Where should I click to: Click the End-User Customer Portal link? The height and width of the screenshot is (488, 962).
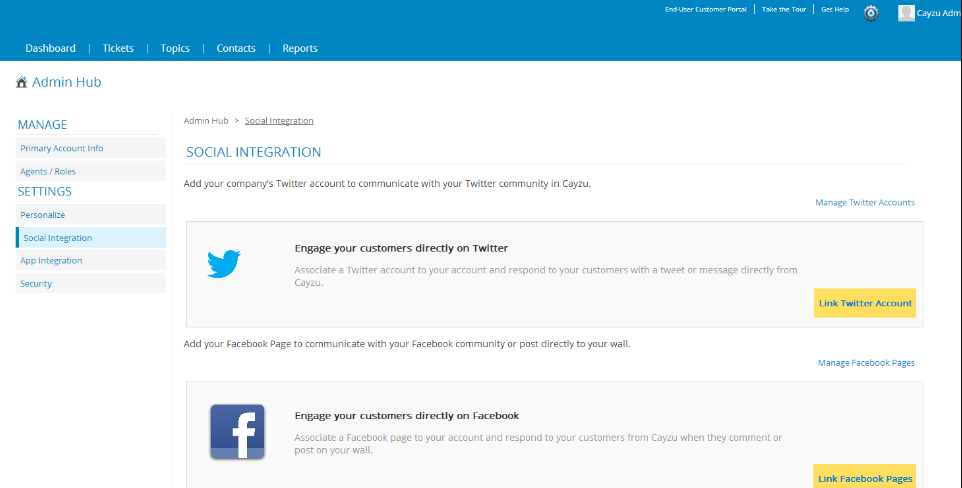pos(705,9)
